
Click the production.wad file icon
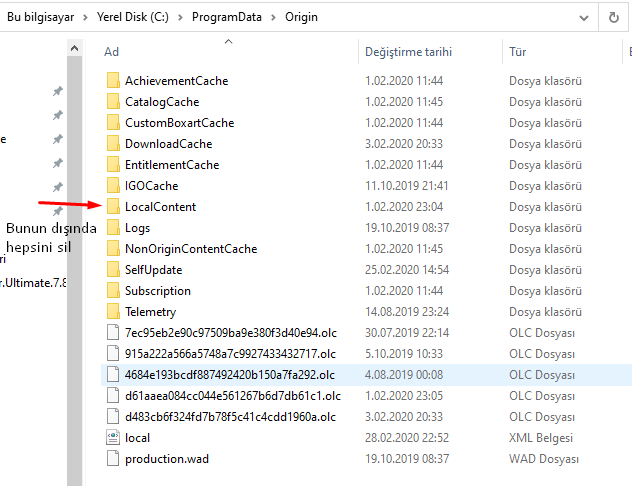click(x=113, y=458)
